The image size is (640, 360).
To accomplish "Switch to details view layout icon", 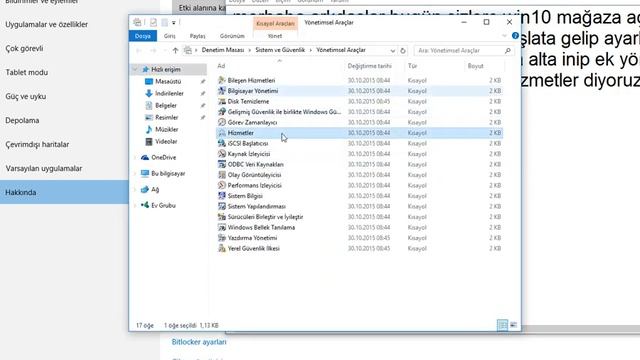I will (x=502, y=325).
